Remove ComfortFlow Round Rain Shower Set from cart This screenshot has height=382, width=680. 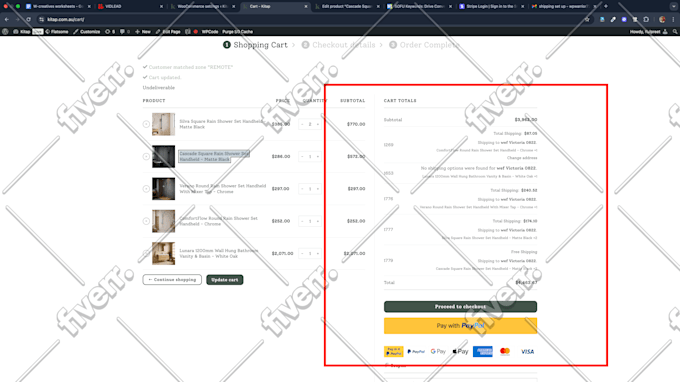coord(146,221)
